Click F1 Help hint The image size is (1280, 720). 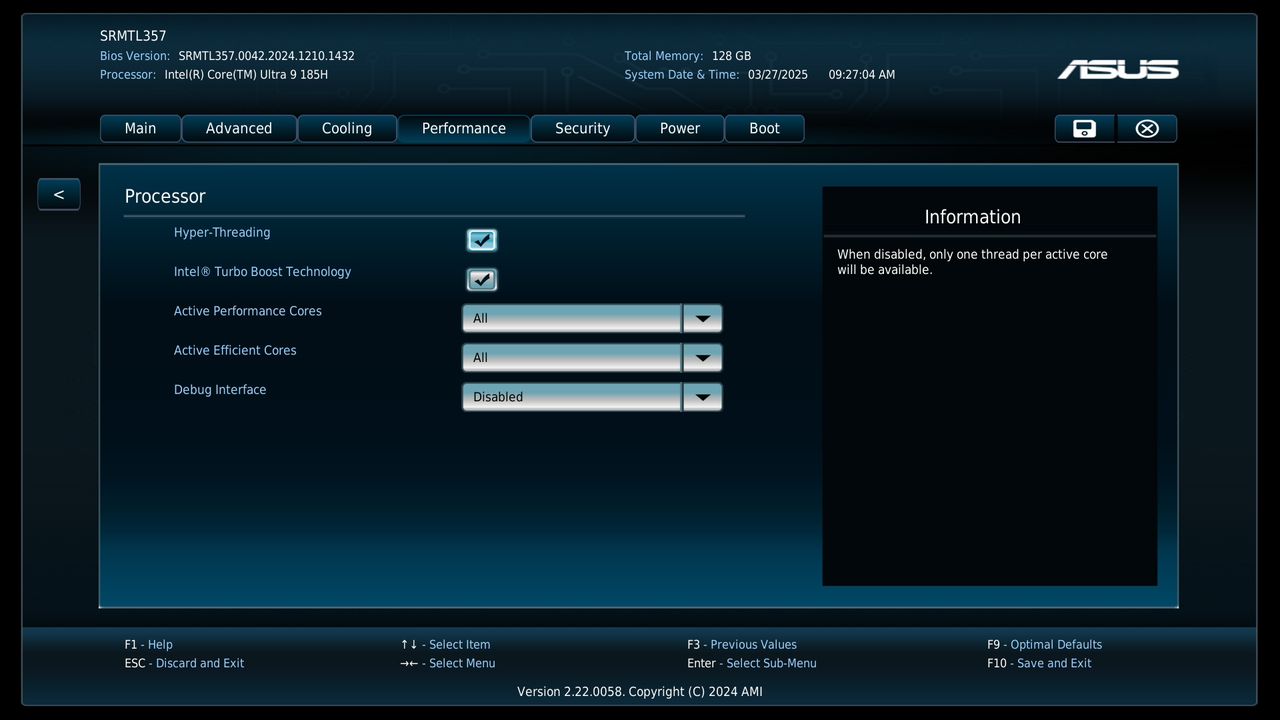pos(149,645)
